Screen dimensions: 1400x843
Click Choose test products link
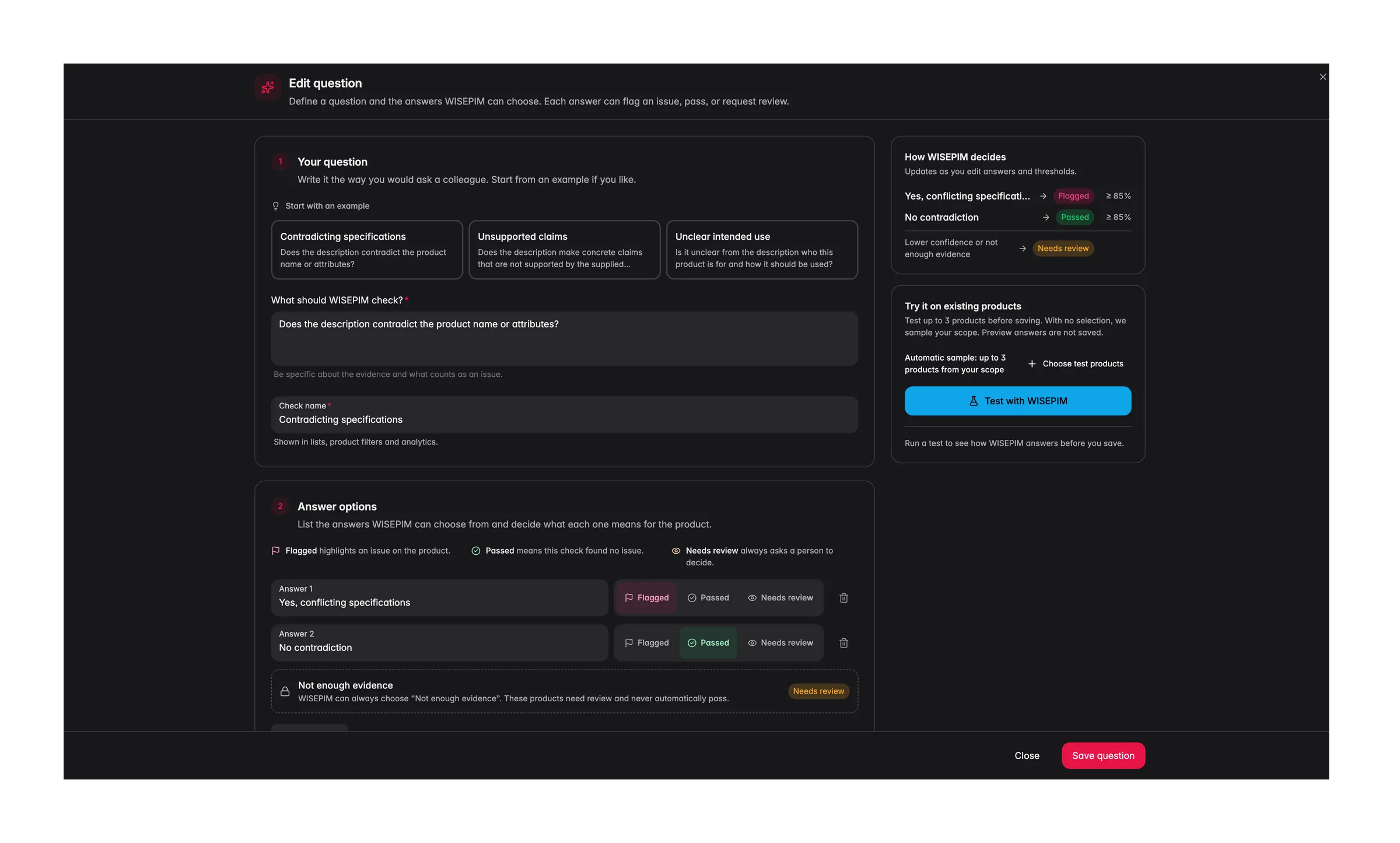[x=1076, y=363]
